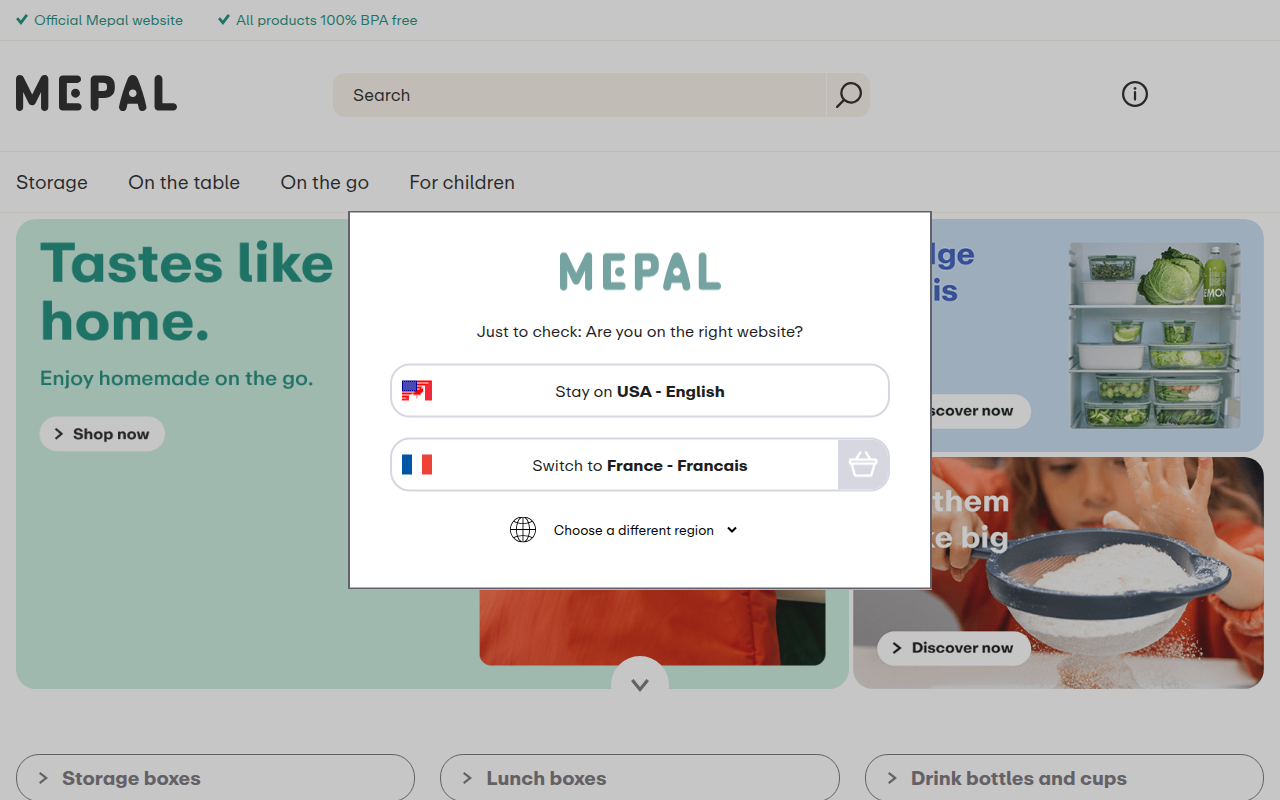The image size is (1280, 800).
Task: Click the fridge storage containers image
Action: point(1154,336)
